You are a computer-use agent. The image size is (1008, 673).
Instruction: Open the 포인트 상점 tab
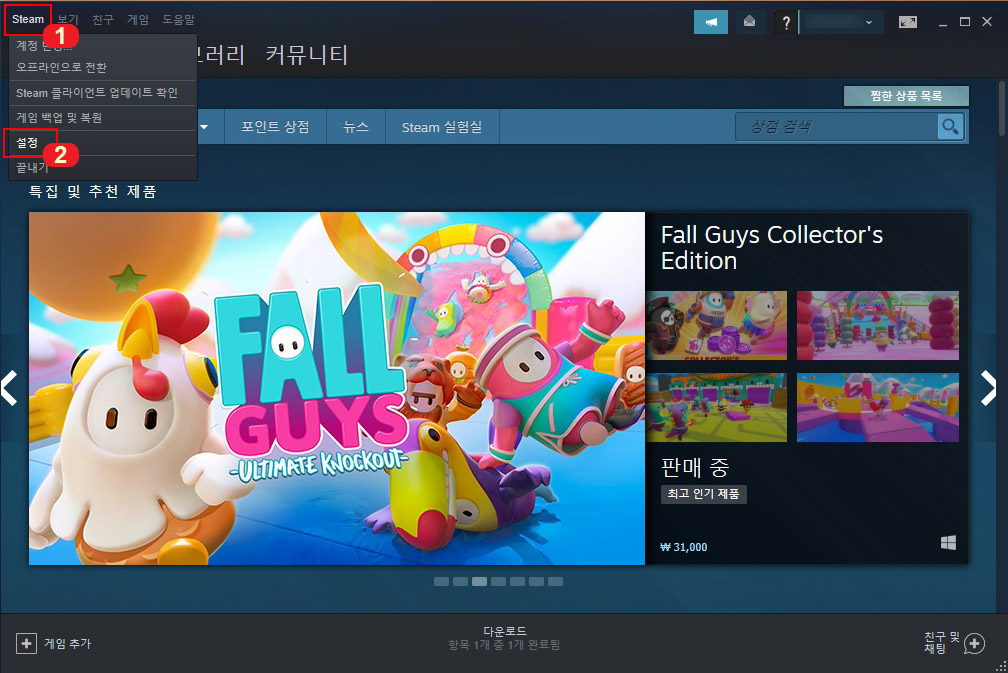pyautogui.click(x=275, y=127)
